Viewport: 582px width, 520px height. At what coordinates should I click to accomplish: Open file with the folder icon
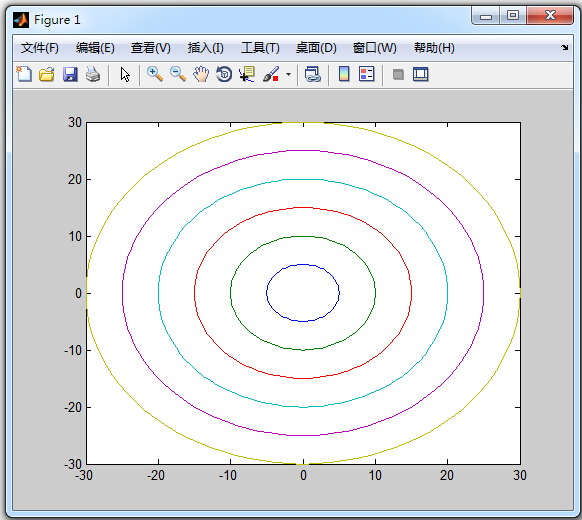47,74
